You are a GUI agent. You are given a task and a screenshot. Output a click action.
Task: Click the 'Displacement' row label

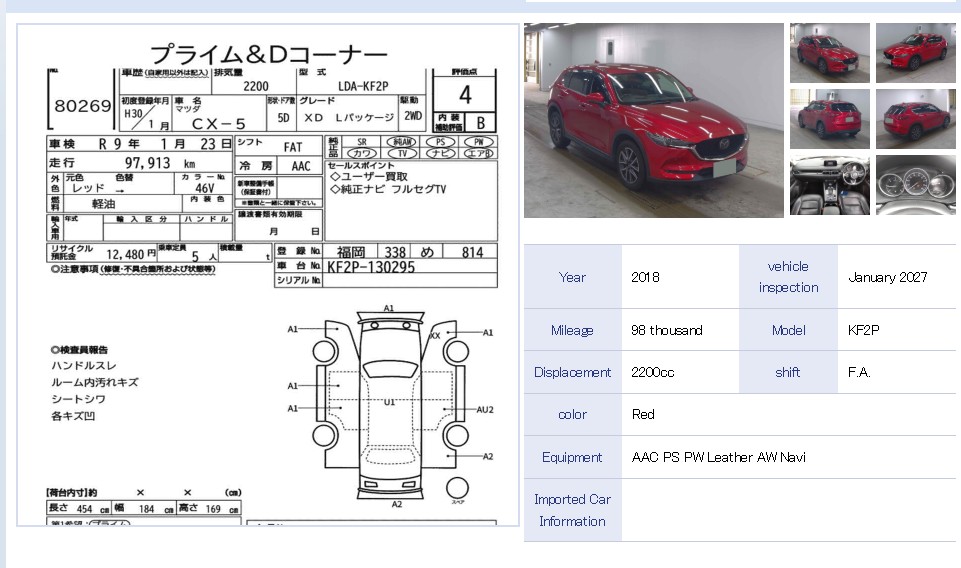point(572,373)
